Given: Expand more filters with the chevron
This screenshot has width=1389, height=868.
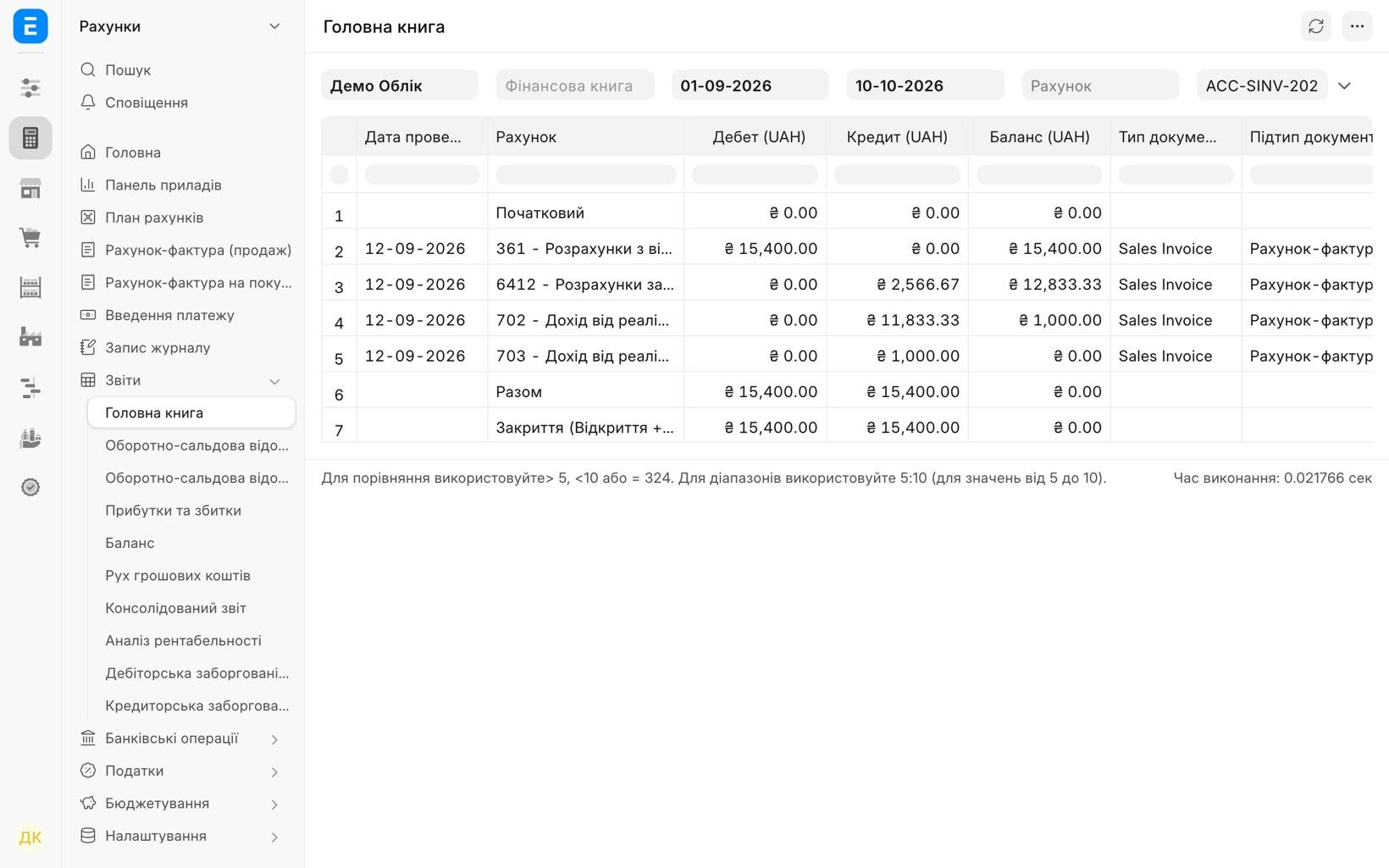Looking at the screenshot, I should pos(1344,86).
